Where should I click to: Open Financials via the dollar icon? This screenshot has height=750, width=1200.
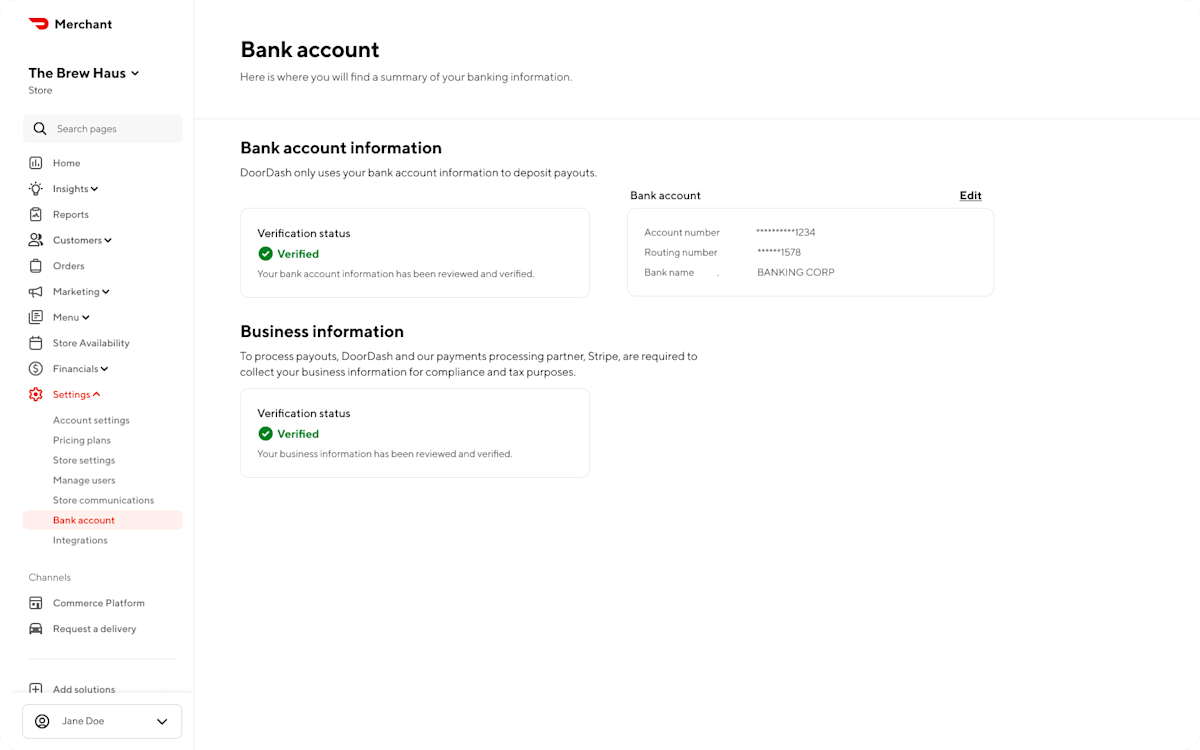tap(37, 368)
